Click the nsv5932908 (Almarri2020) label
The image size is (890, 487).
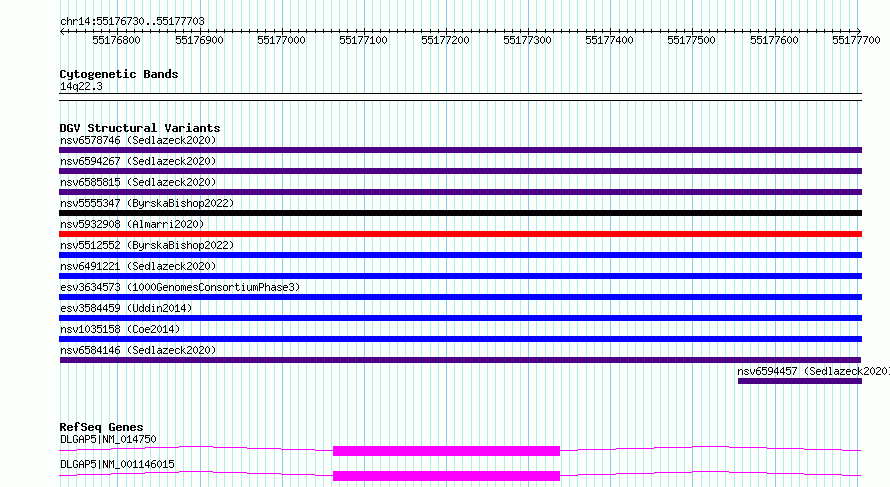[x=132, y=224]
